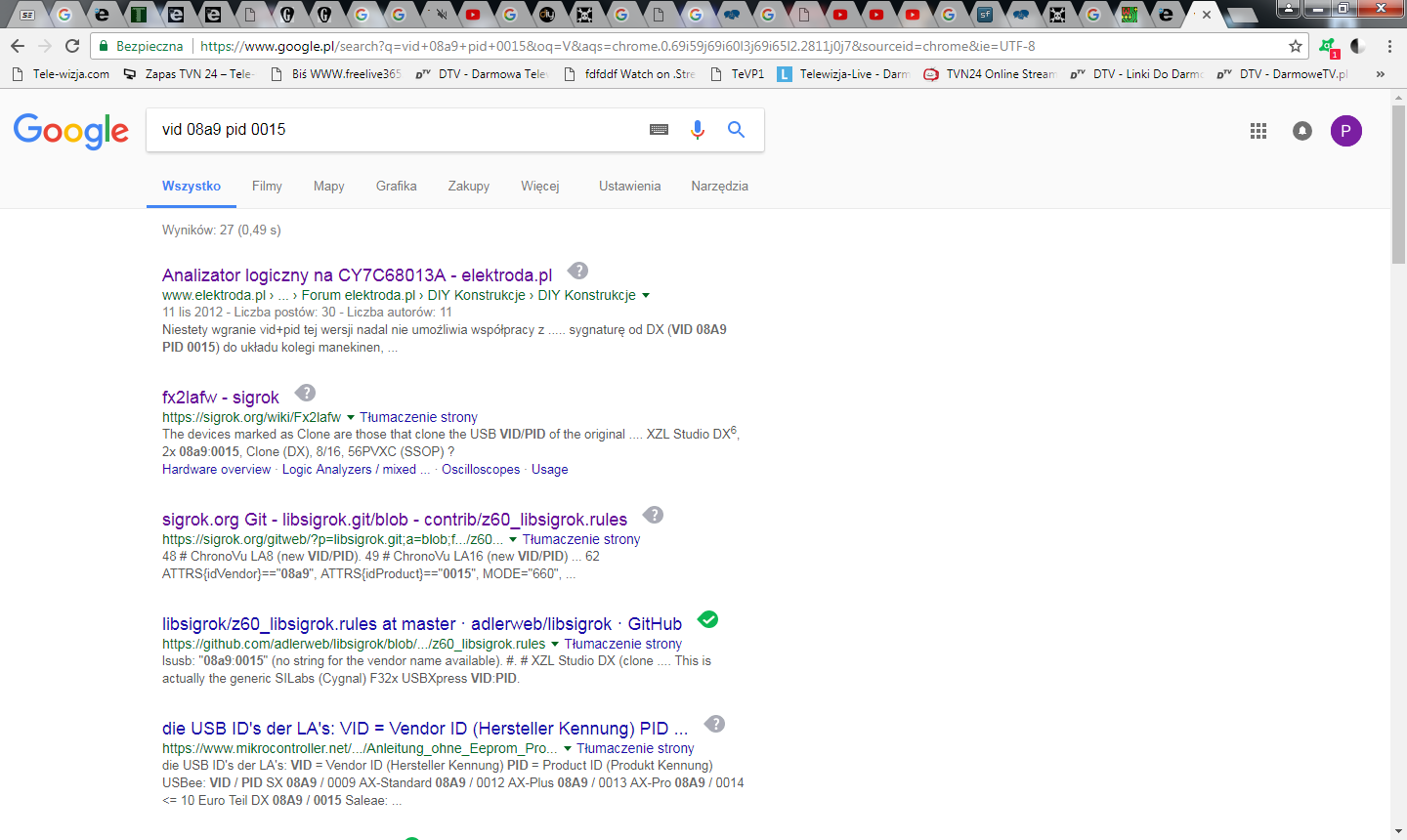Click the address bar URL
Viewport: 1407px width, 840px height.
click(618, 46)
